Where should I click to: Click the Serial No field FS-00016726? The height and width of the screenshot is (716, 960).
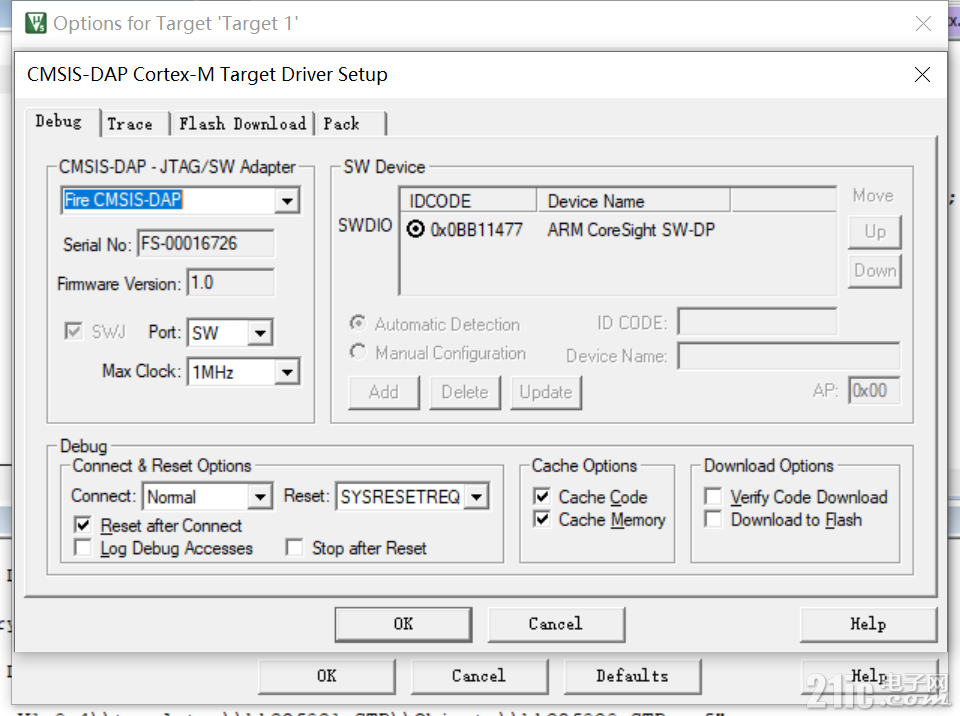click(x=206, y=244)
